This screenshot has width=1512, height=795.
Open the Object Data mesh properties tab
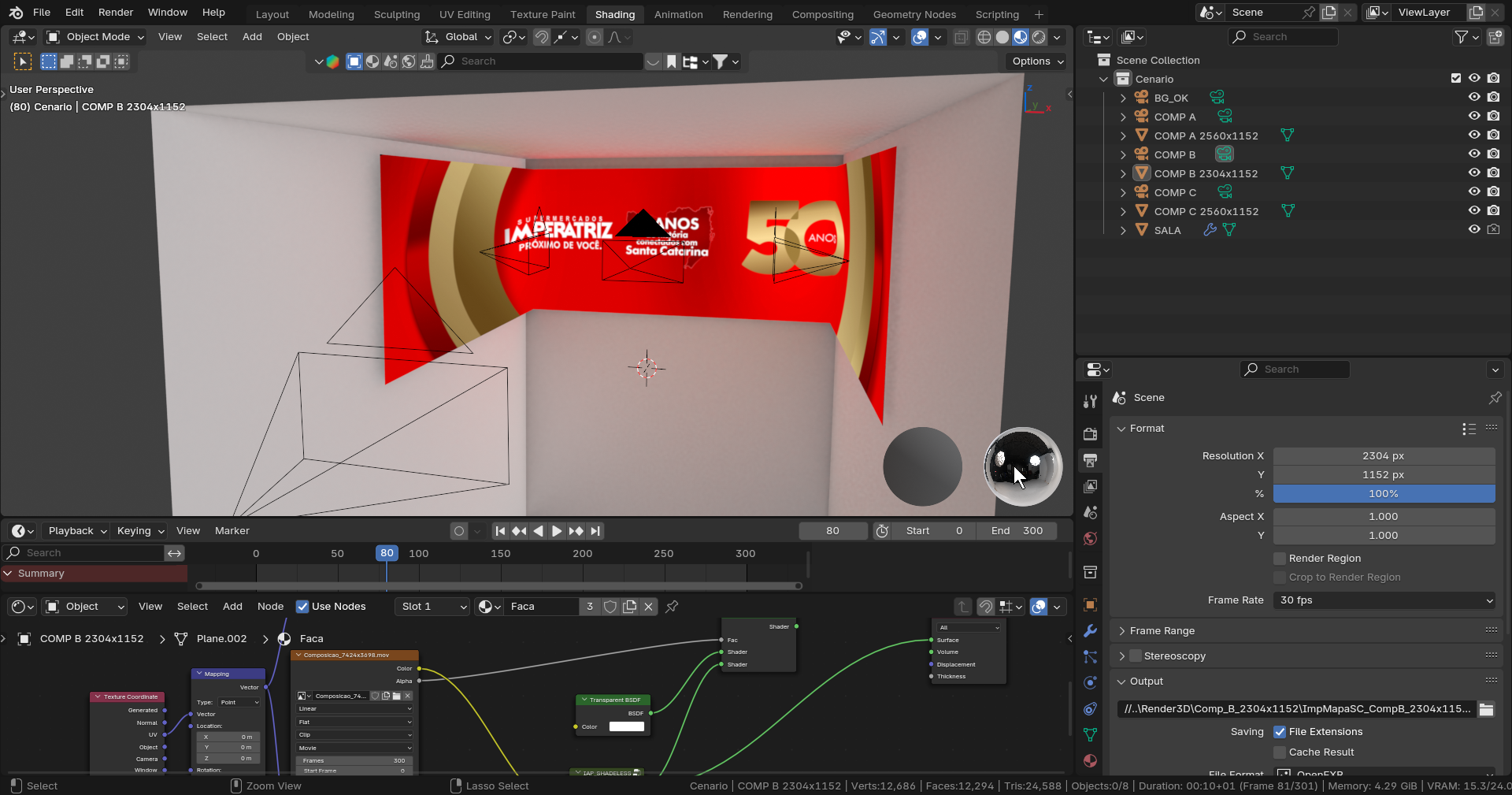(x=1090, y=735)
